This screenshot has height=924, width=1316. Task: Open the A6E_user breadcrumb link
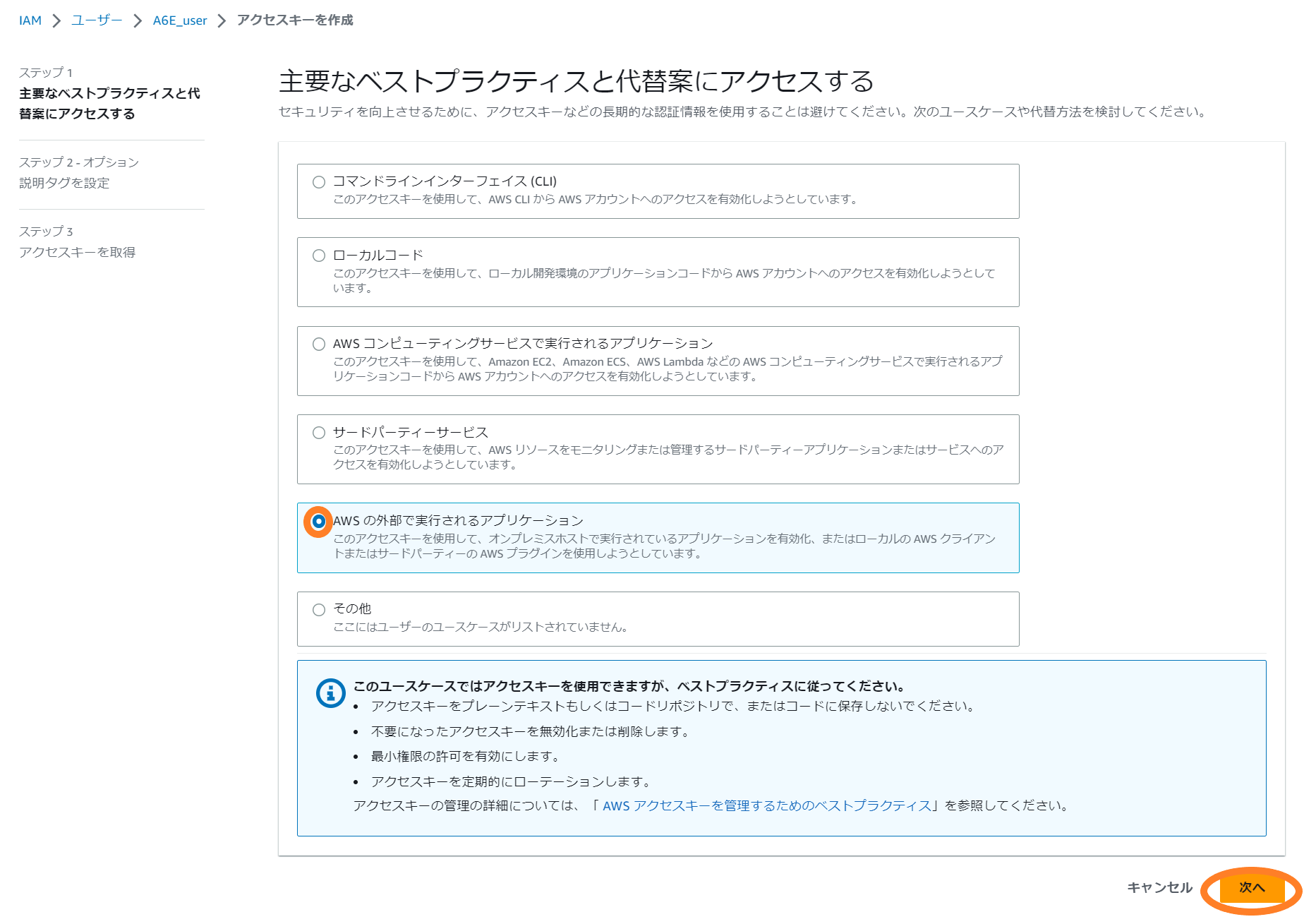(180, 20)
